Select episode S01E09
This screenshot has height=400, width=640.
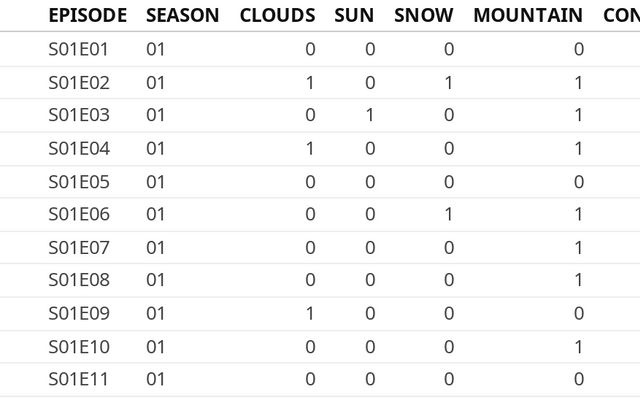point(79,313)
